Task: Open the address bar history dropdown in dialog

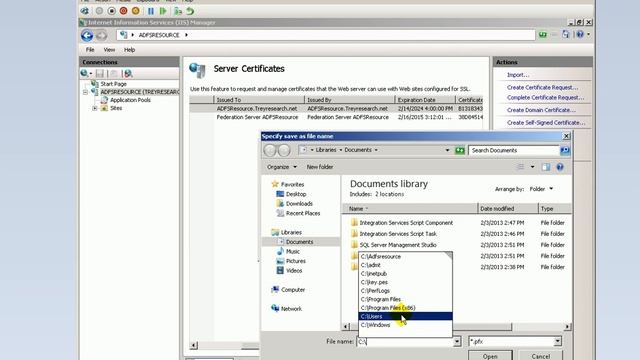Action: coord(447,150)
